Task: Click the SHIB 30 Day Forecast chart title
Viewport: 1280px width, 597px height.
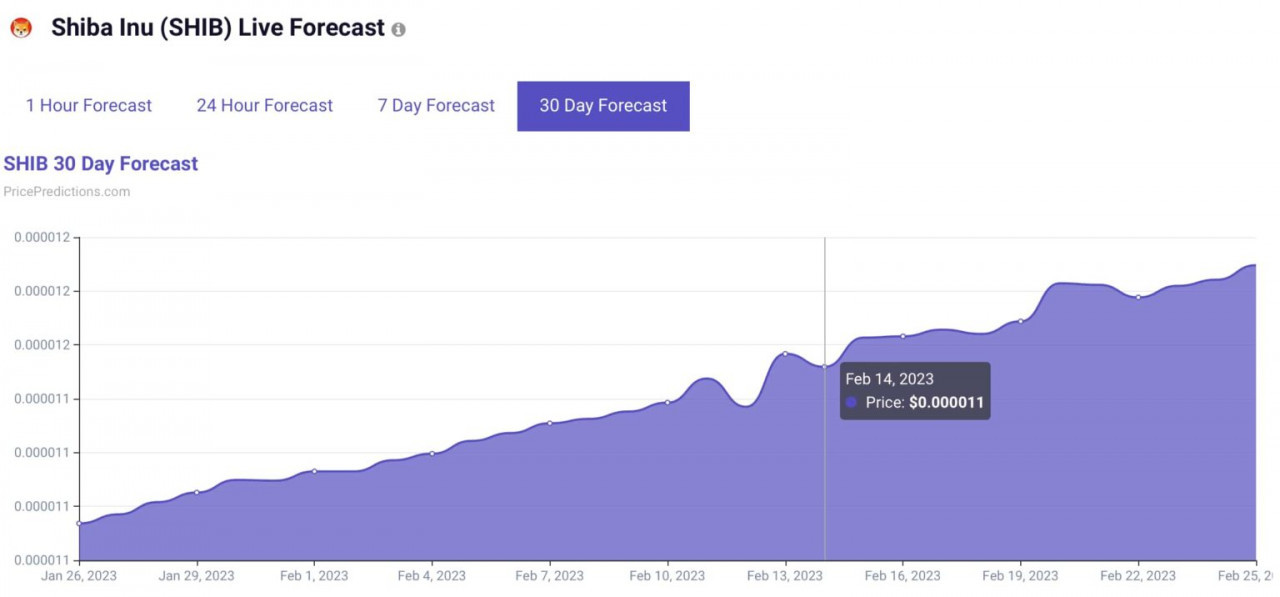Action: click(101, 163)
